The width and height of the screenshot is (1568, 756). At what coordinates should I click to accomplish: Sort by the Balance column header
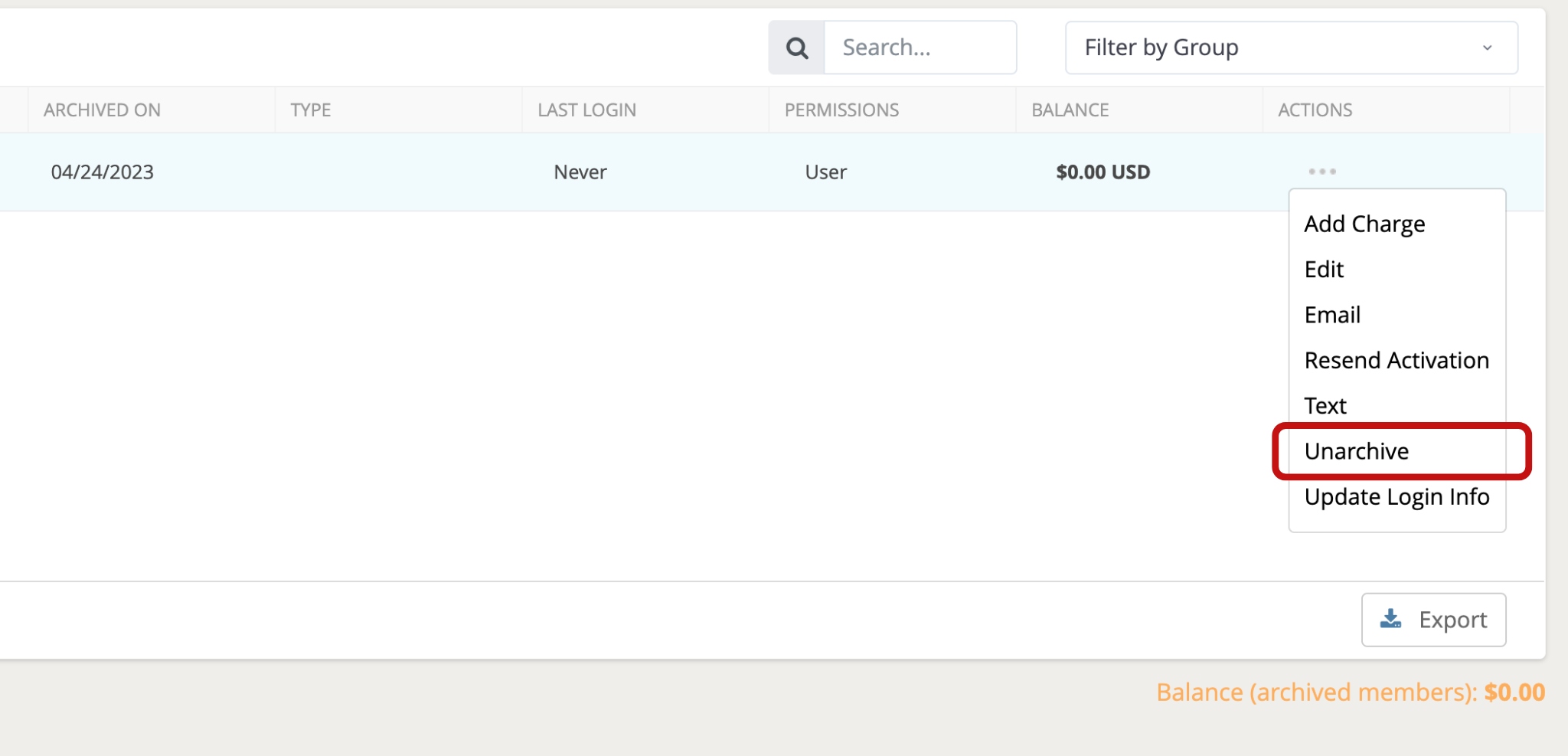1070,110
